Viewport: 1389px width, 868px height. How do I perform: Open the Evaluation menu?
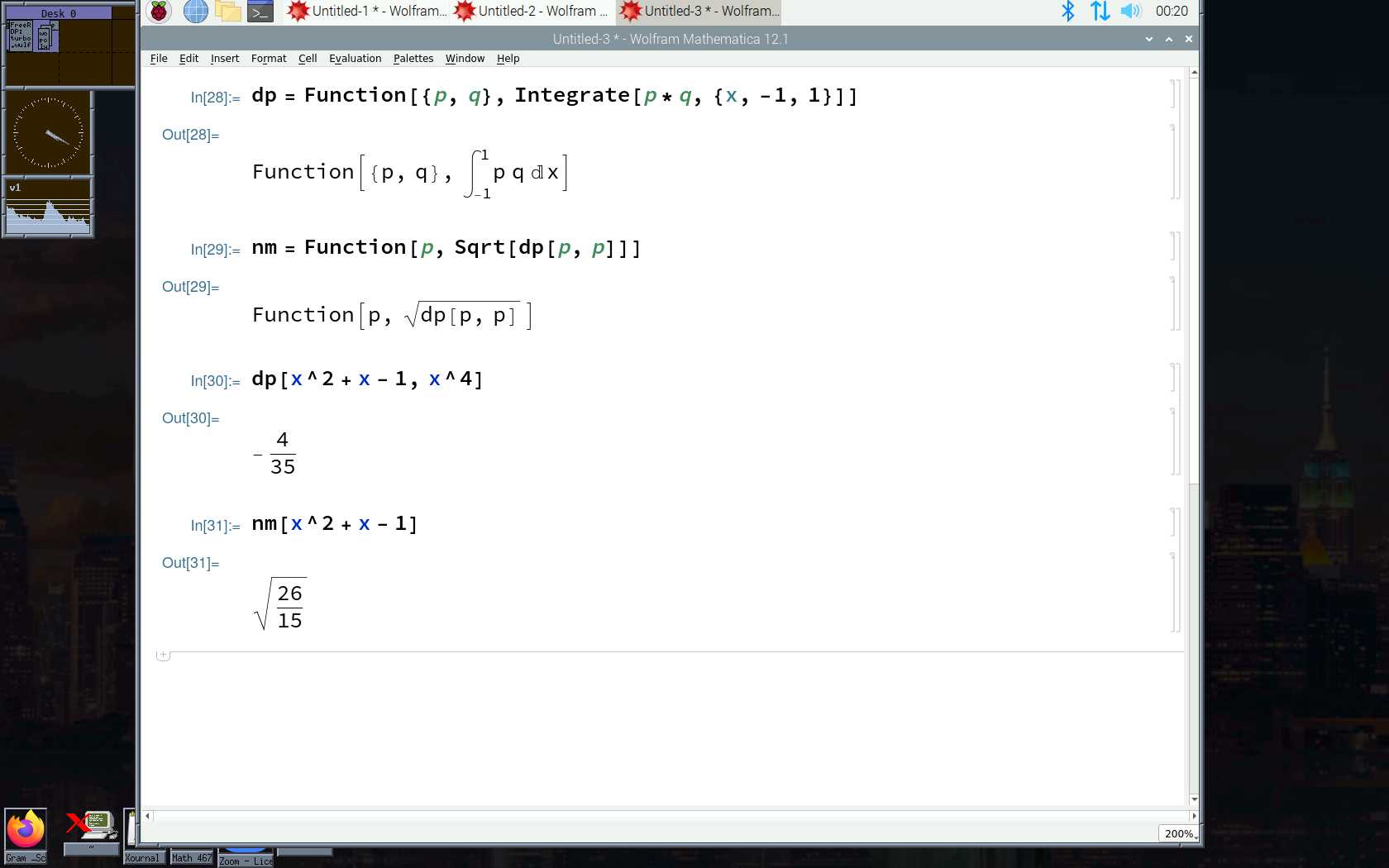click(355, 59)
